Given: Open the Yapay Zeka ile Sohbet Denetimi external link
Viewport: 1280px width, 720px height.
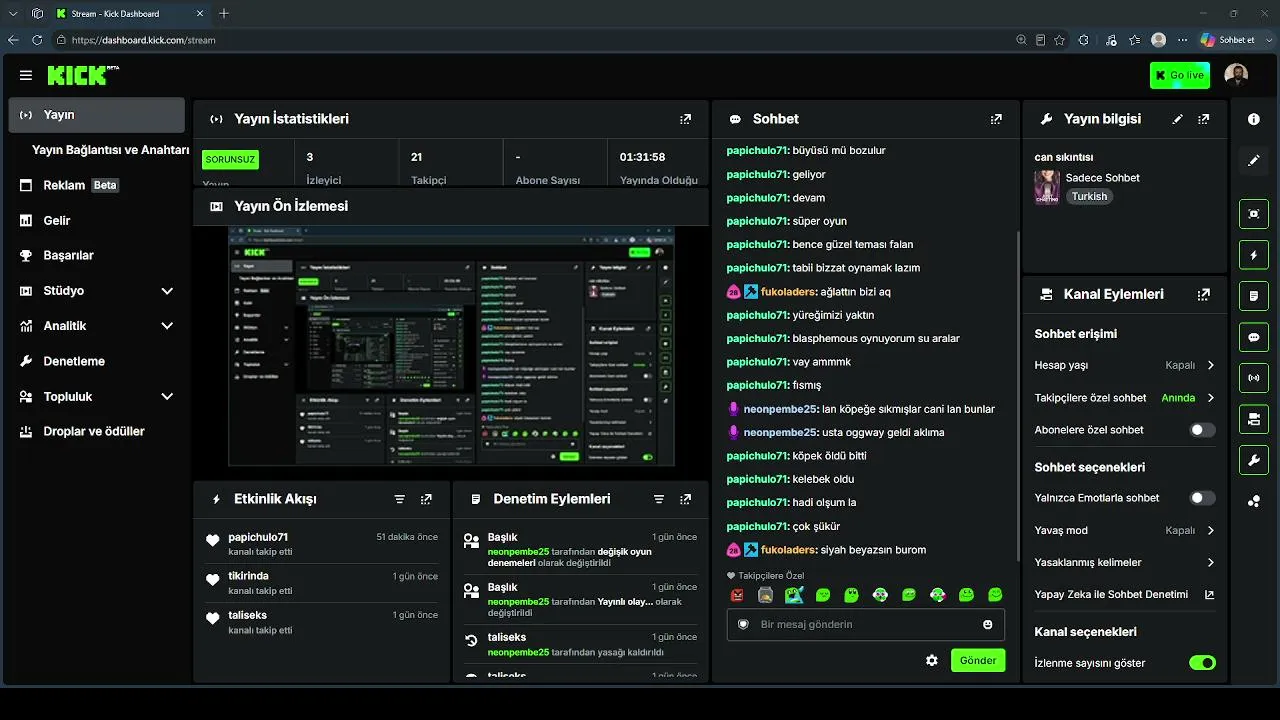Looking at the screenshot, I should click(1209, 595).
